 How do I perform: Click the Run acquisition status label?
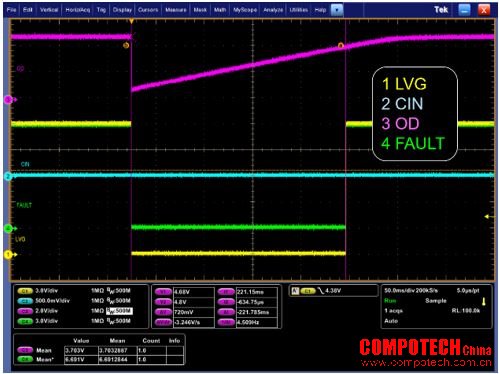pos(390,301)
